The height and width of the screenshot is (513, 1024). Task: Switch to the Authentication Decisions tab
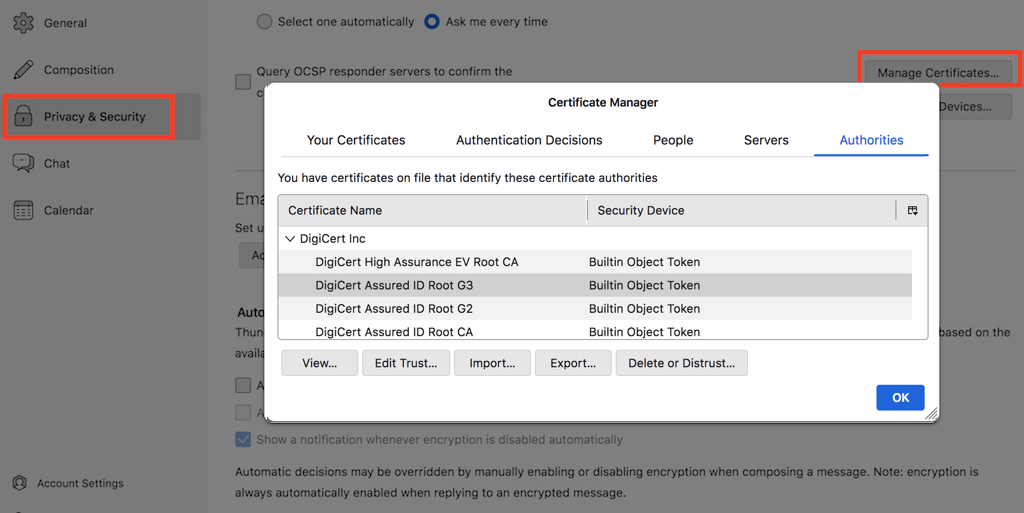[x=529, y=140]
